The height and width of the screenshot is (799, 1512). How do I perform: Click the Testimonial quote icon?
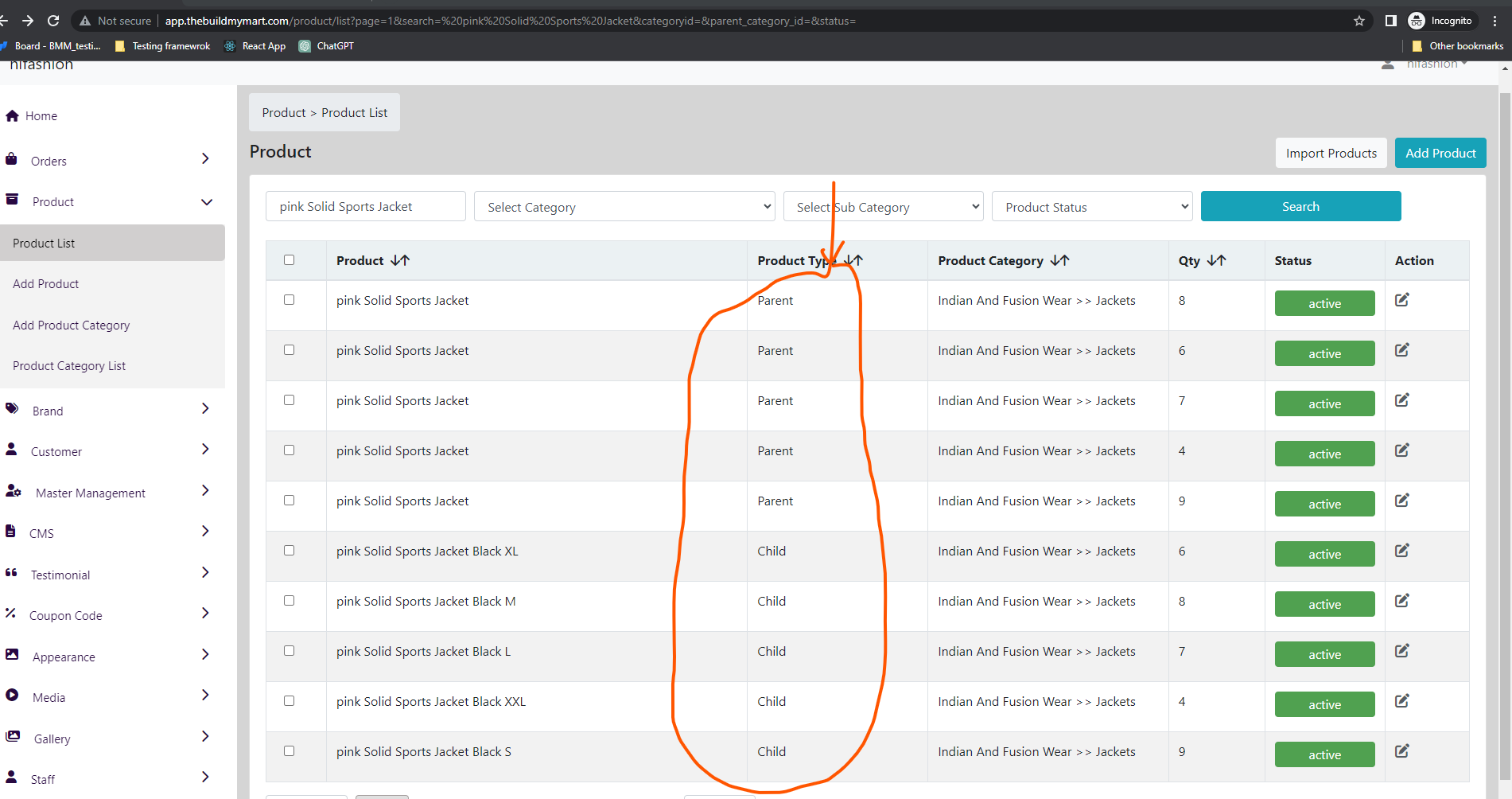coord(11,573)
